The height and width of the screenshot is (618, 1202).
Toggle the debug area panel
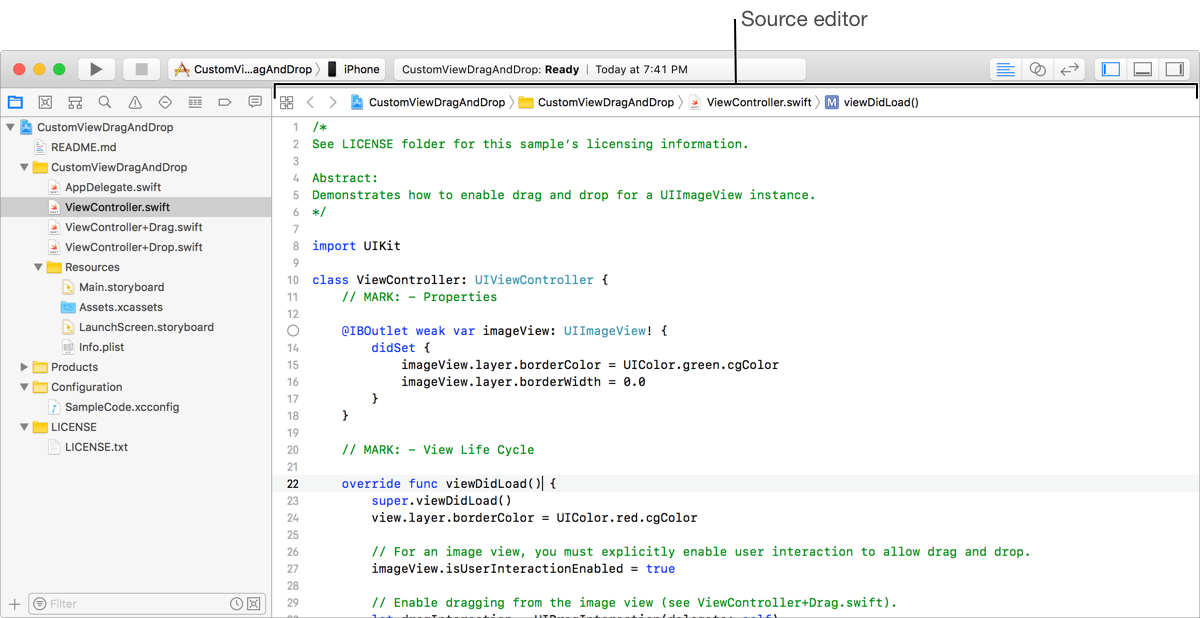pos(1142,69)
